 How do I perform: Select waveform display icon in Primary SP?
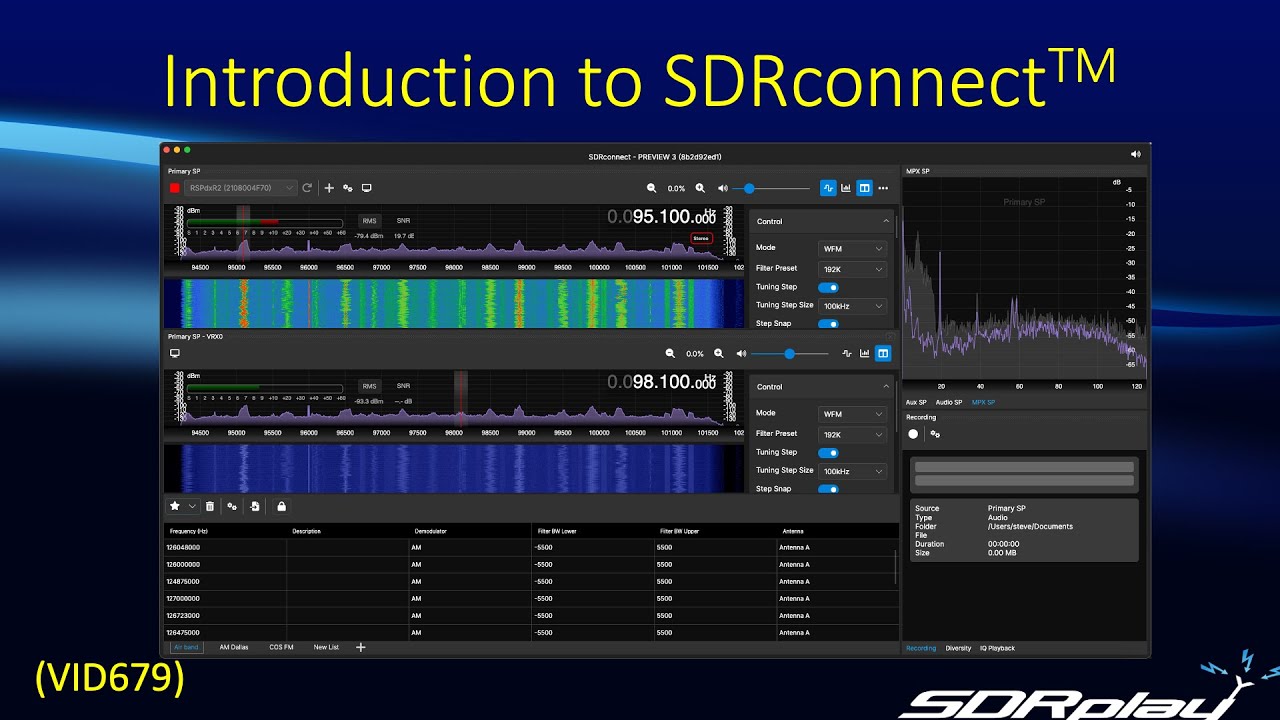pos(828,188)
